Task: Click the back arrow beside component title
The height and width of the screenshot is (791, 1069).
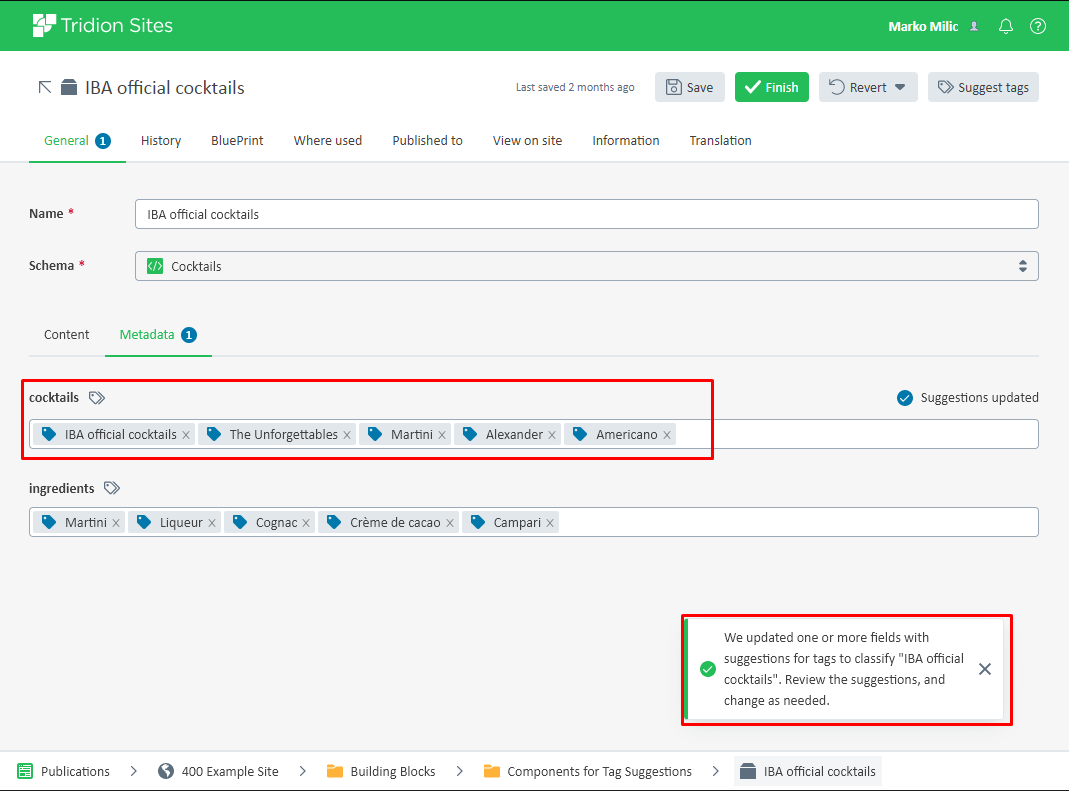Action: coord(44,88)
